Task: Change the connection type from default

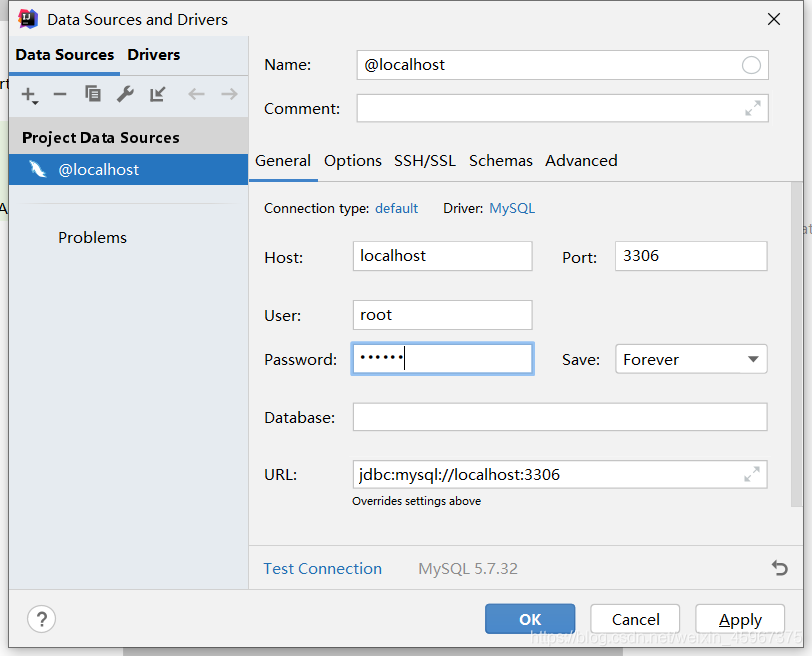Action: tap(396, 208)
